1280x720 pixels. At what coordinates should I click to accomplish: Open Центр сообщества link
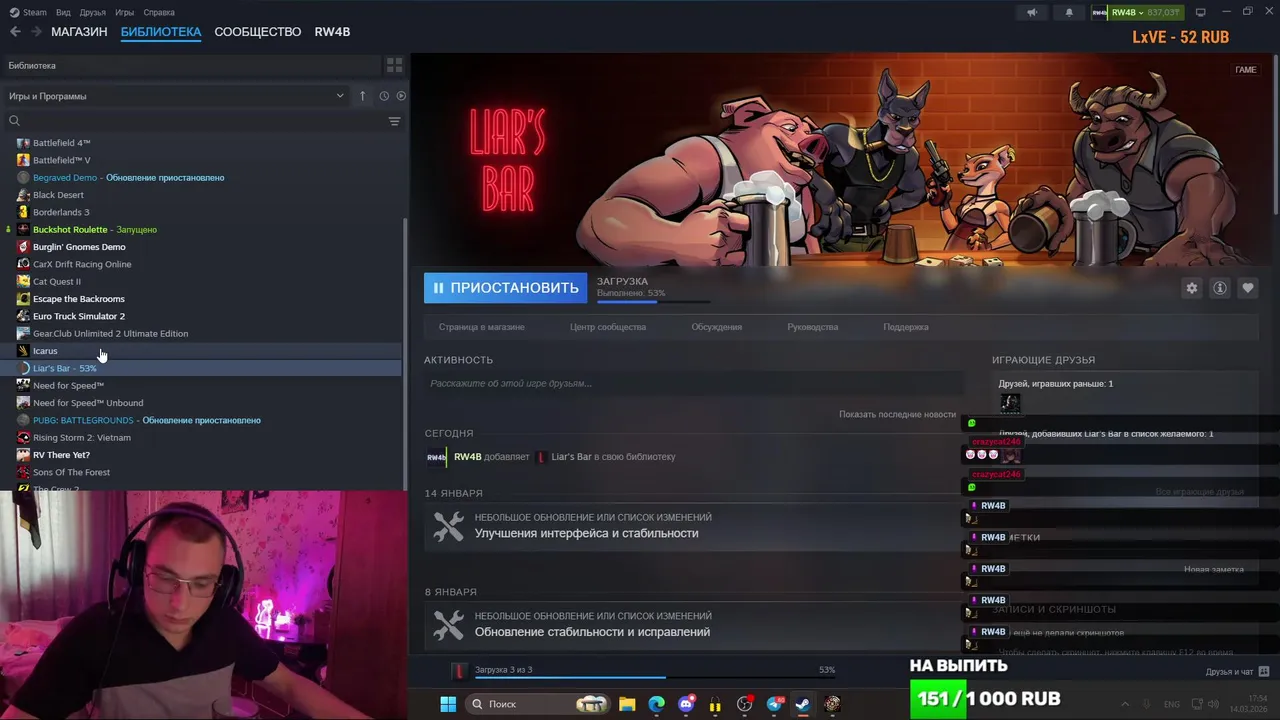[608, 327]
